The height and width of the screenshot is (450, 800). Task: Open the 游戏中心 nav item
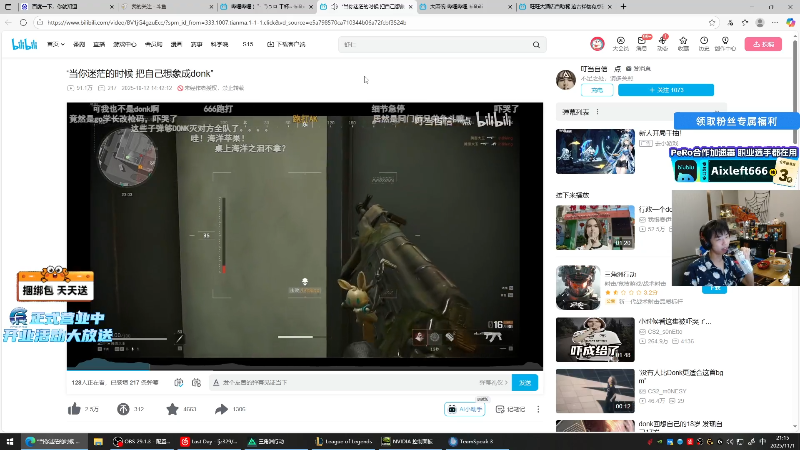[124, 44]
